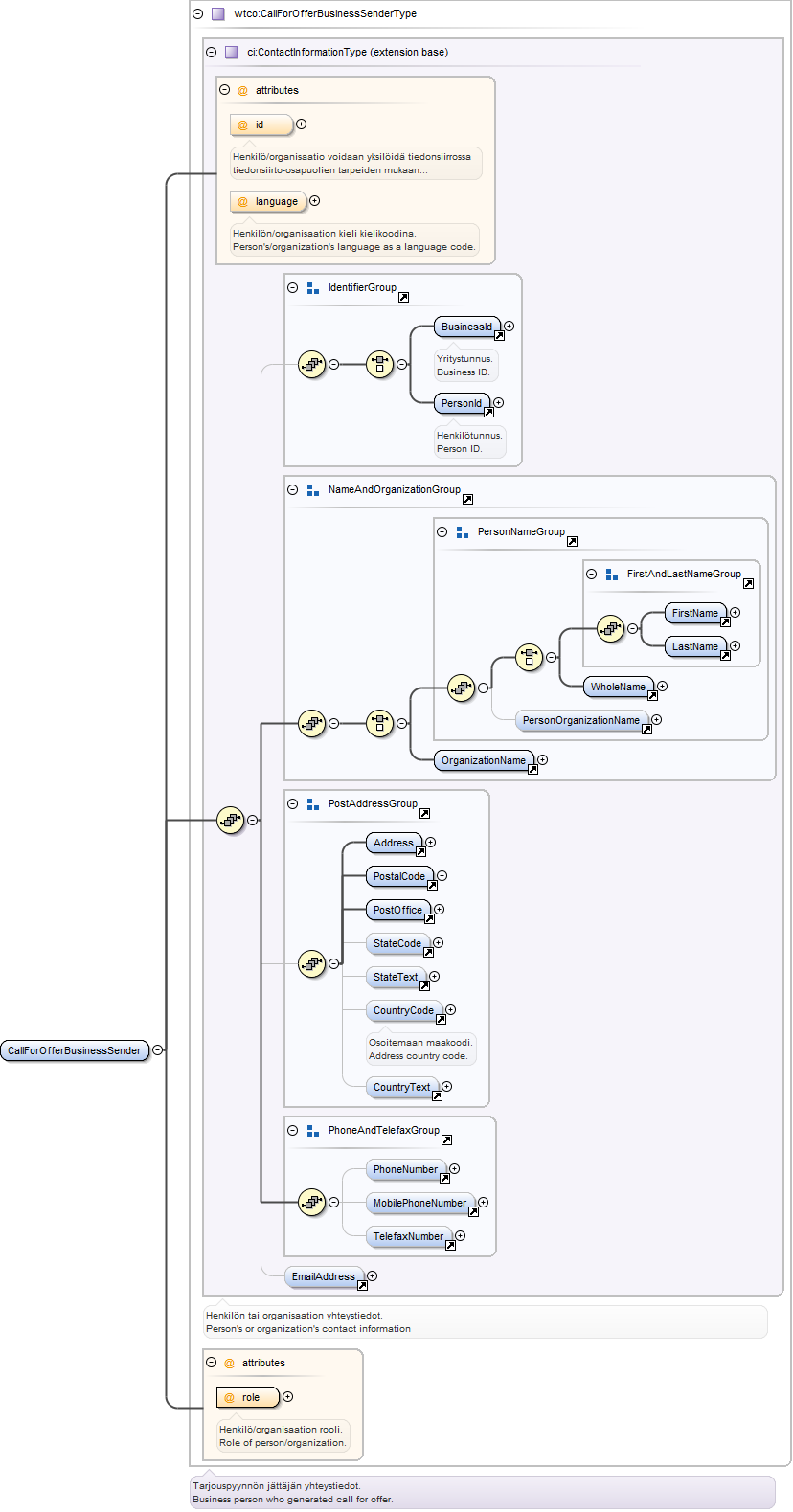The height and width of the screenshot is (1512, 793).
Task: Collapse the CallForOfferBusinessSender root node
Action: 158,1050
